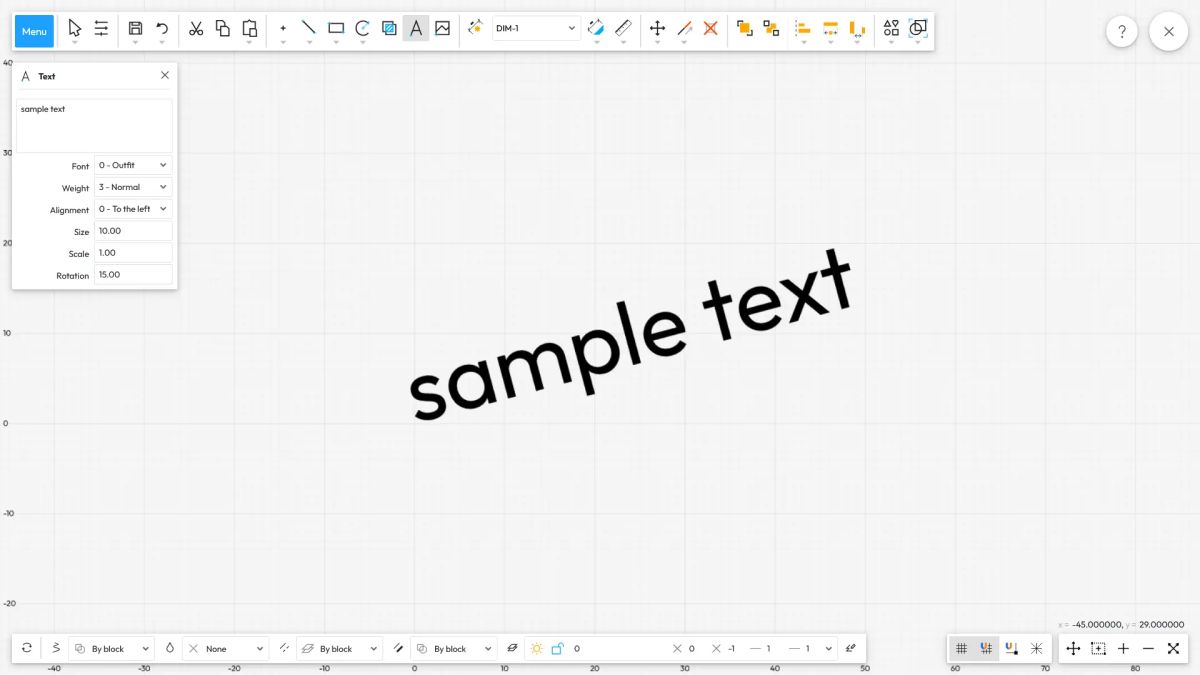This screenshot has width=1200, height=675.
Task: Toggle the grid display icon
Action: pyautogui.click(x=962, y=648)
